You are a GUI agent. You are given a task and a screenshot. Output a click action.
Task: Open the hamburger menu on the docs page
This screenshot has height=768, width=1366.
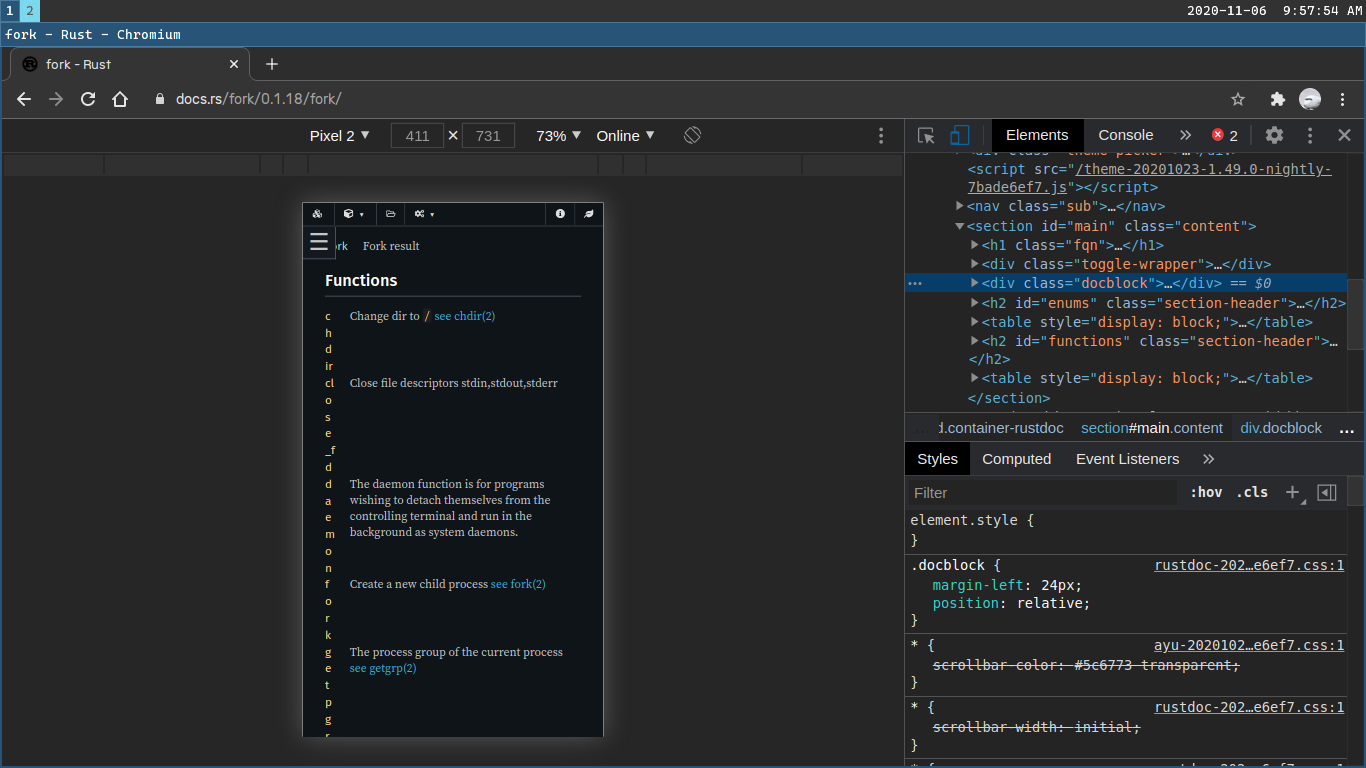[319, 242]
